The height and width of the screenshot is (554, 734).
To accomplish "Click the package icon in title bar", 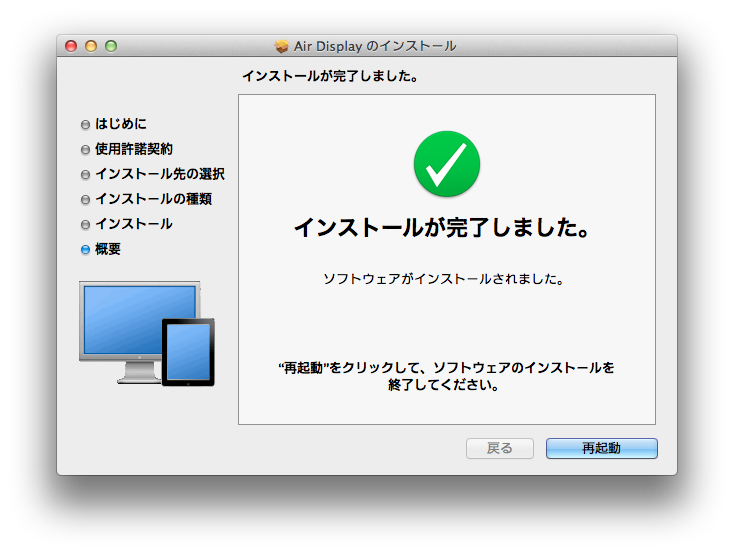I will tap(282, 46).
